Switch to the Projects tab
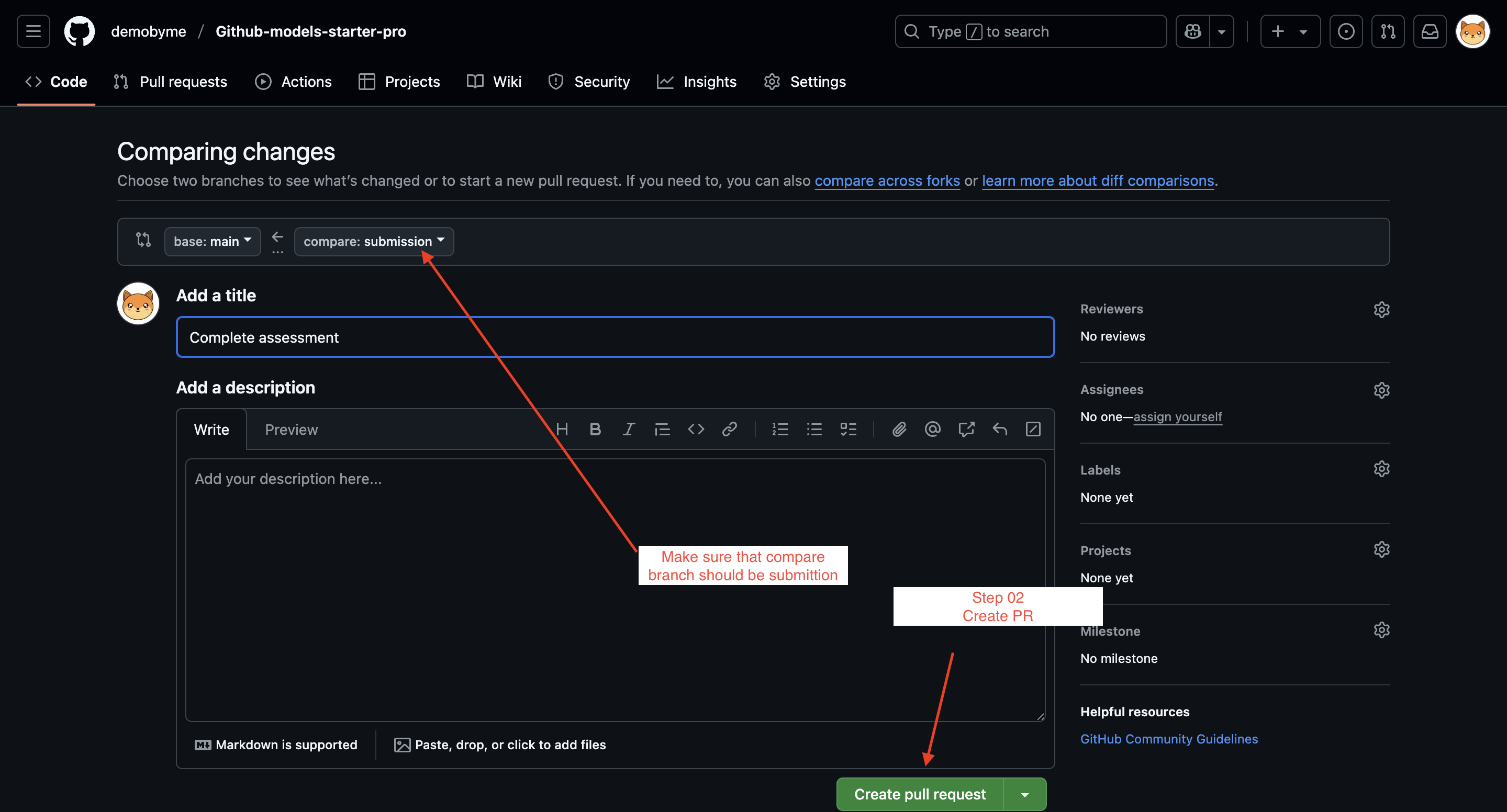 (x=399, y=81)
